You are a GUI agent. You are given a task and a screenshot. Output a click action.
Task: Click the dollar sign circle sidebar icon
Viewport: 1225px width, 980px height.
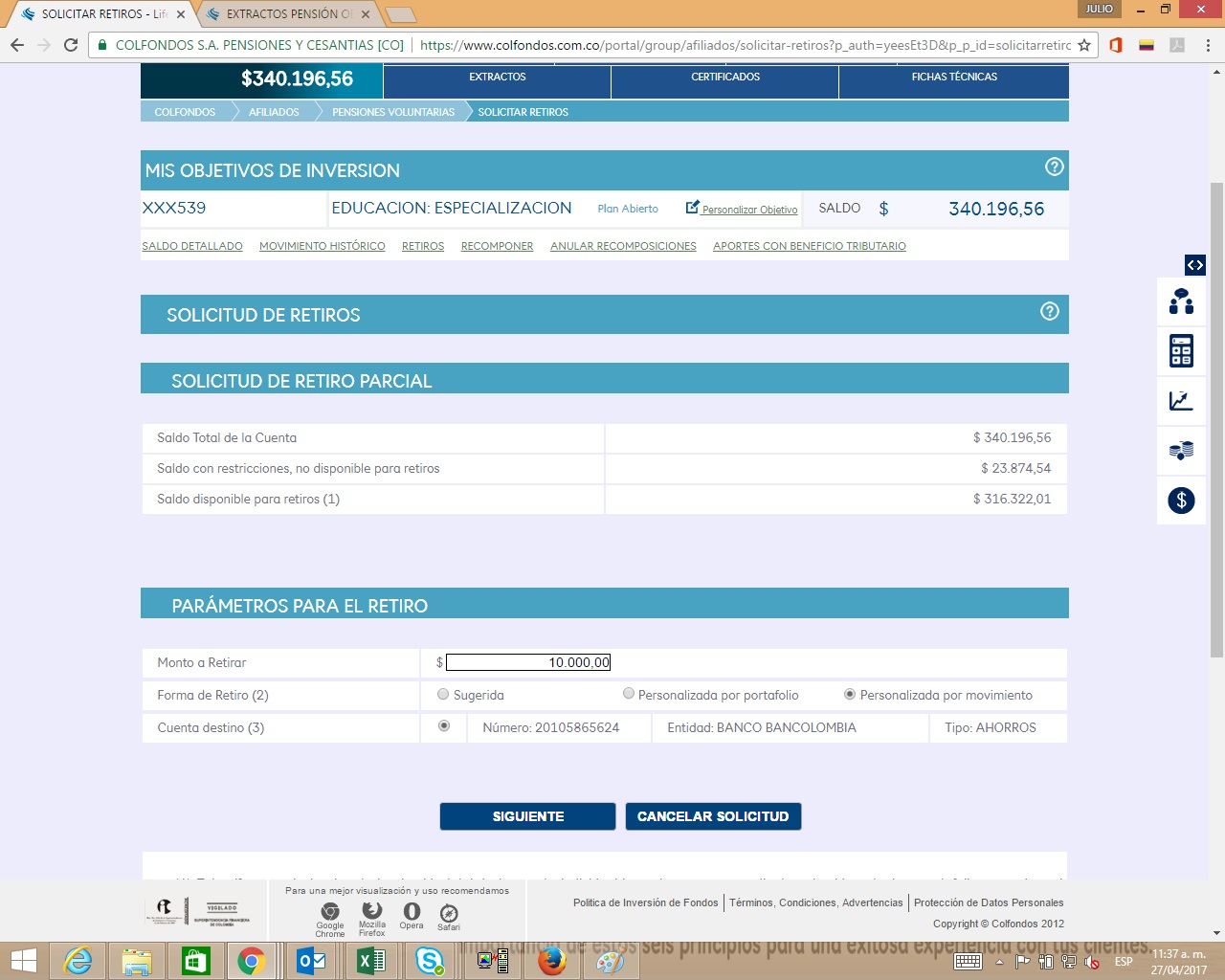click(1181, 500)
